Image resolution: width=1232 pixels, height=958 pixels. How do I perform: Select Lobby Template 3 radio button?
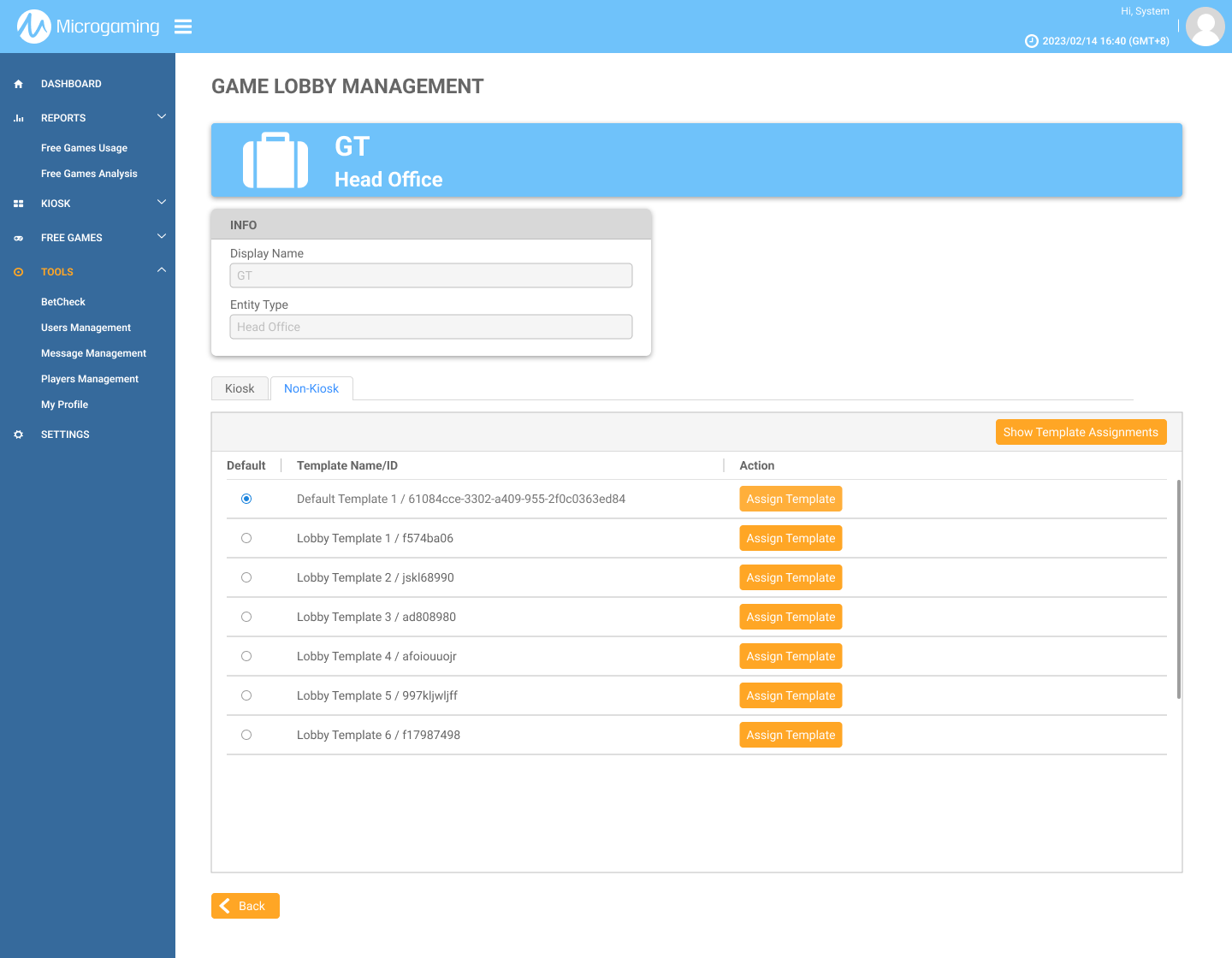tap(246, 617)
